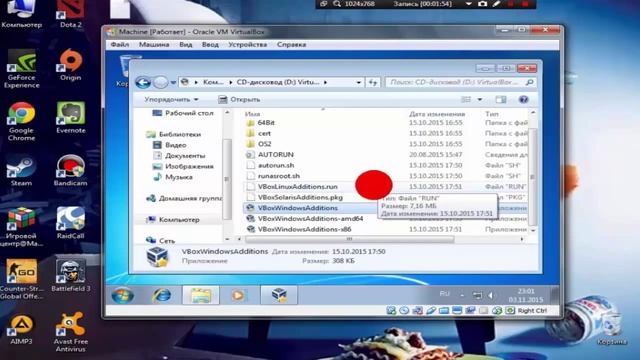Select Сеть in navigation pane
Viewport: 640px width, 360px height.
pos(160,241)
